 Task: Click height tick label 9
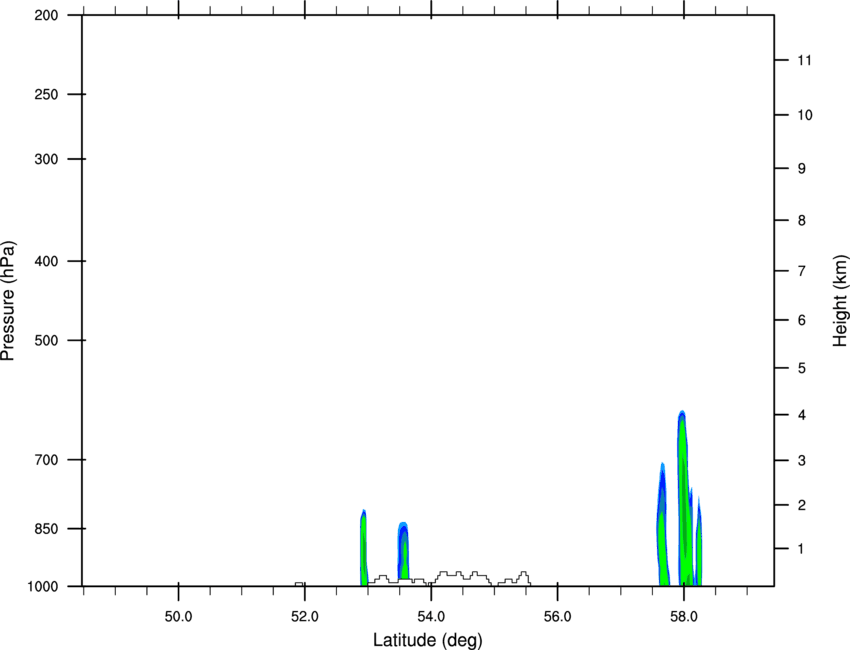coord(802,169)
